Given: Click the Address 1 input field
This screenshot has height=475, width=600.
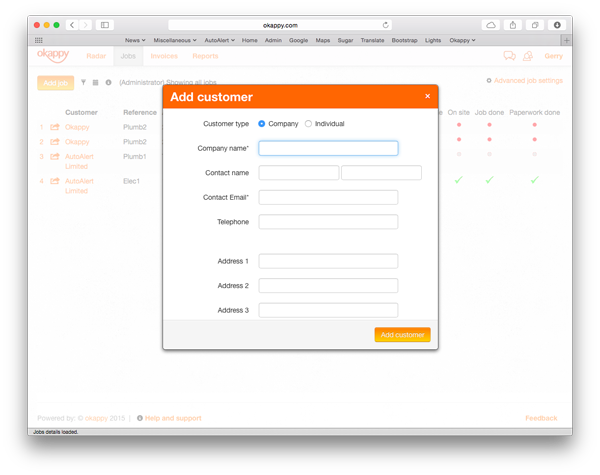Looking at the screenshot, I should click(328, 261).
